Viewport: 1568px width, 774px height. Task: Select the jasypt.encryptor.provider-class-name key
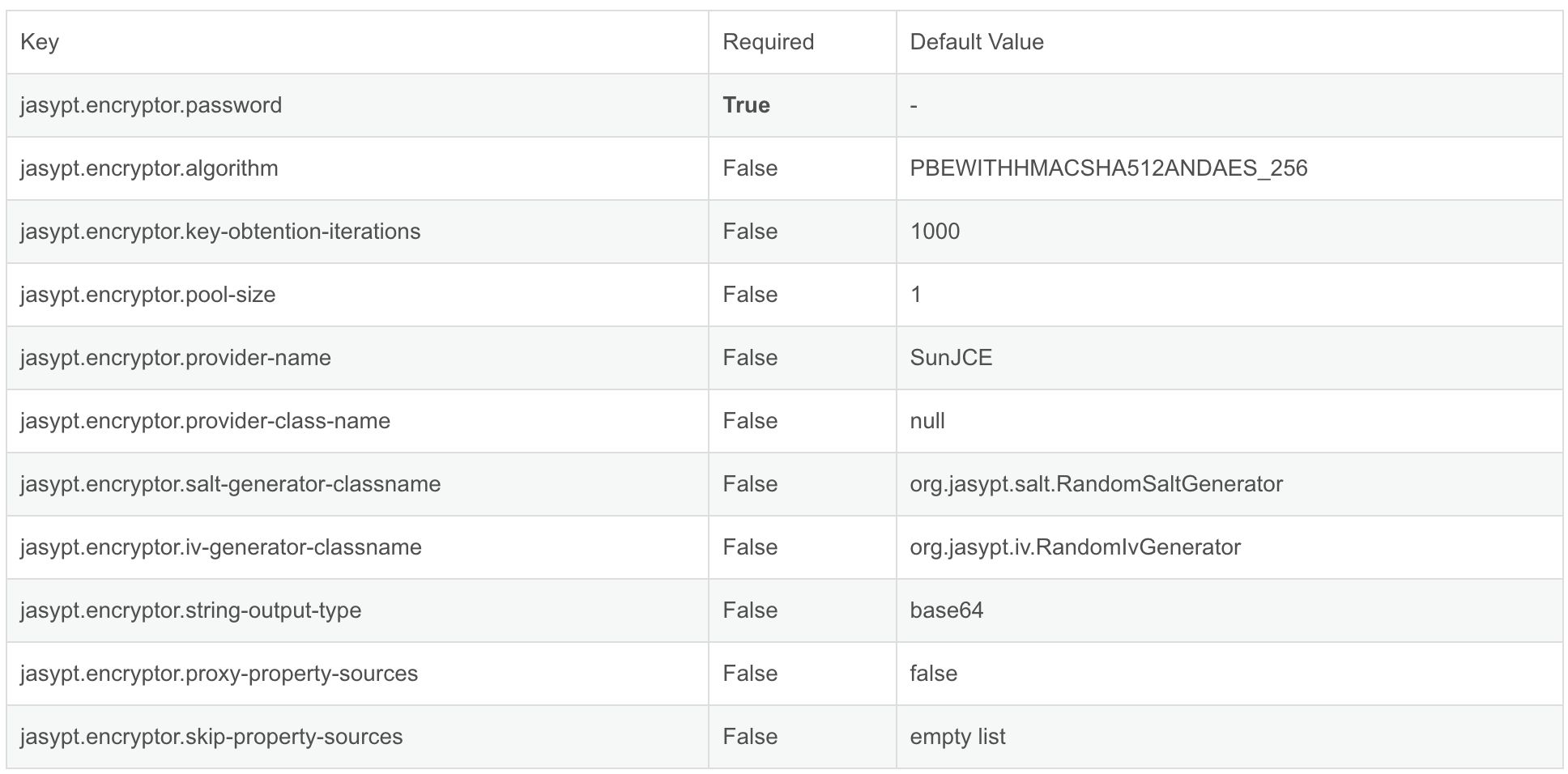coord(205,421)
